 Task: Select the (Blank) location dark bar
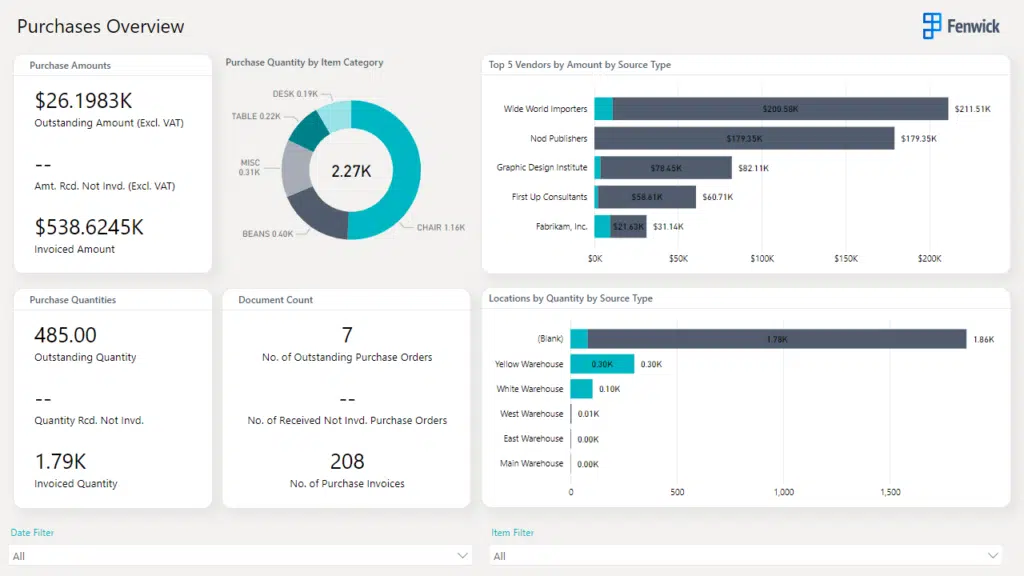point(776,339)
